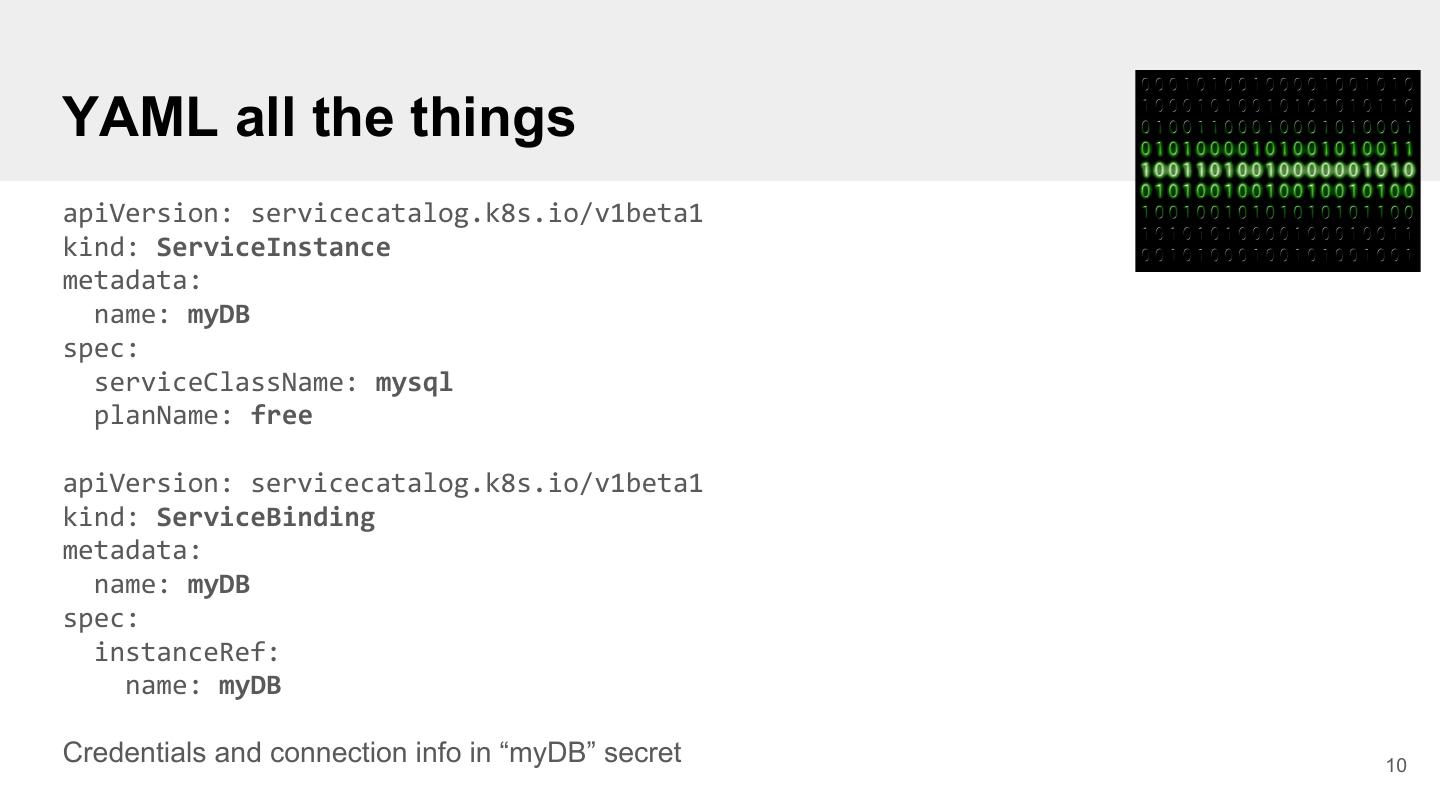Click the slide number 10
The image size is (1440, 810).
coord(1396,766)
